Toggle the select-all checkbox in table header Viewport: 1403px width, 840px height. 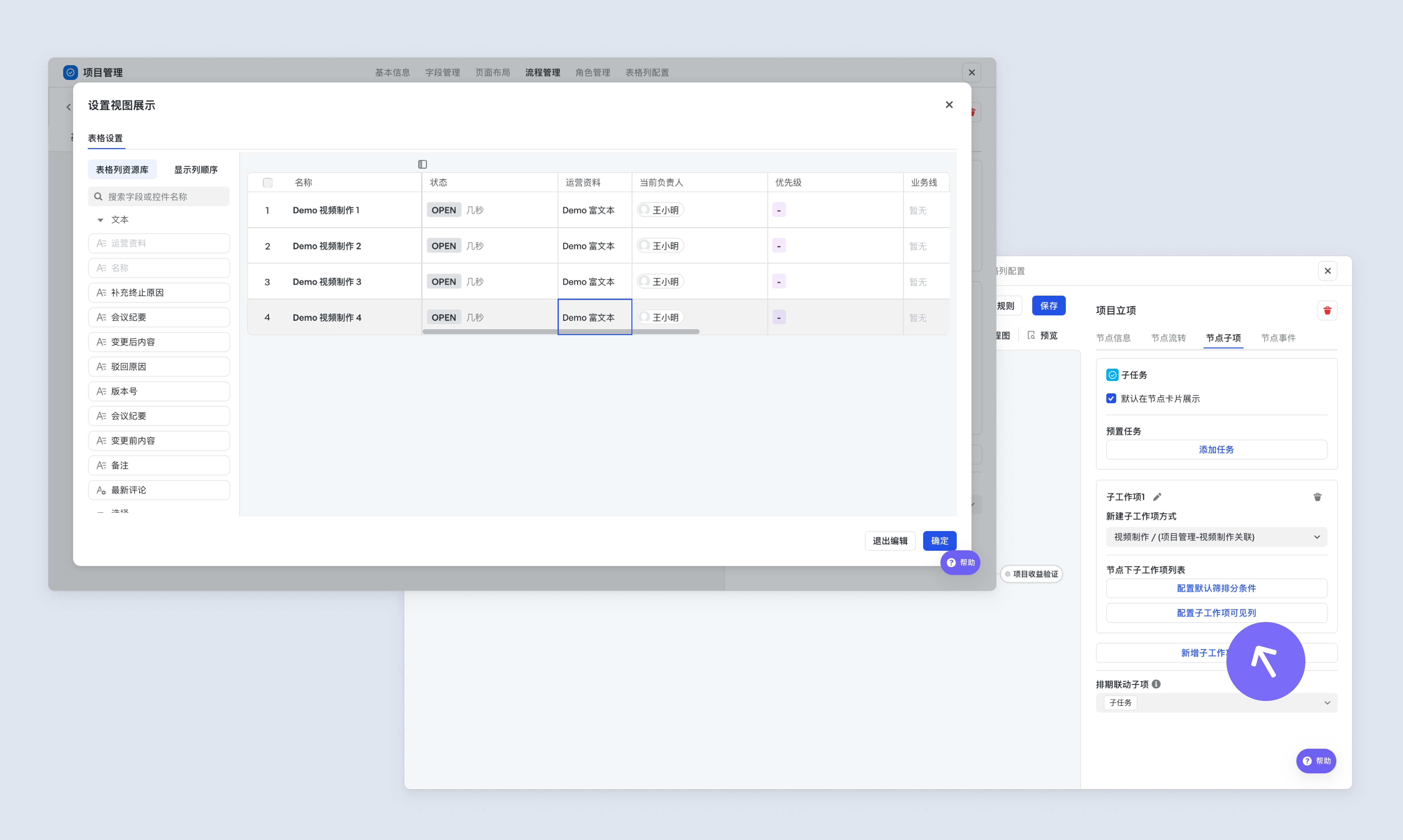point(268,182)
